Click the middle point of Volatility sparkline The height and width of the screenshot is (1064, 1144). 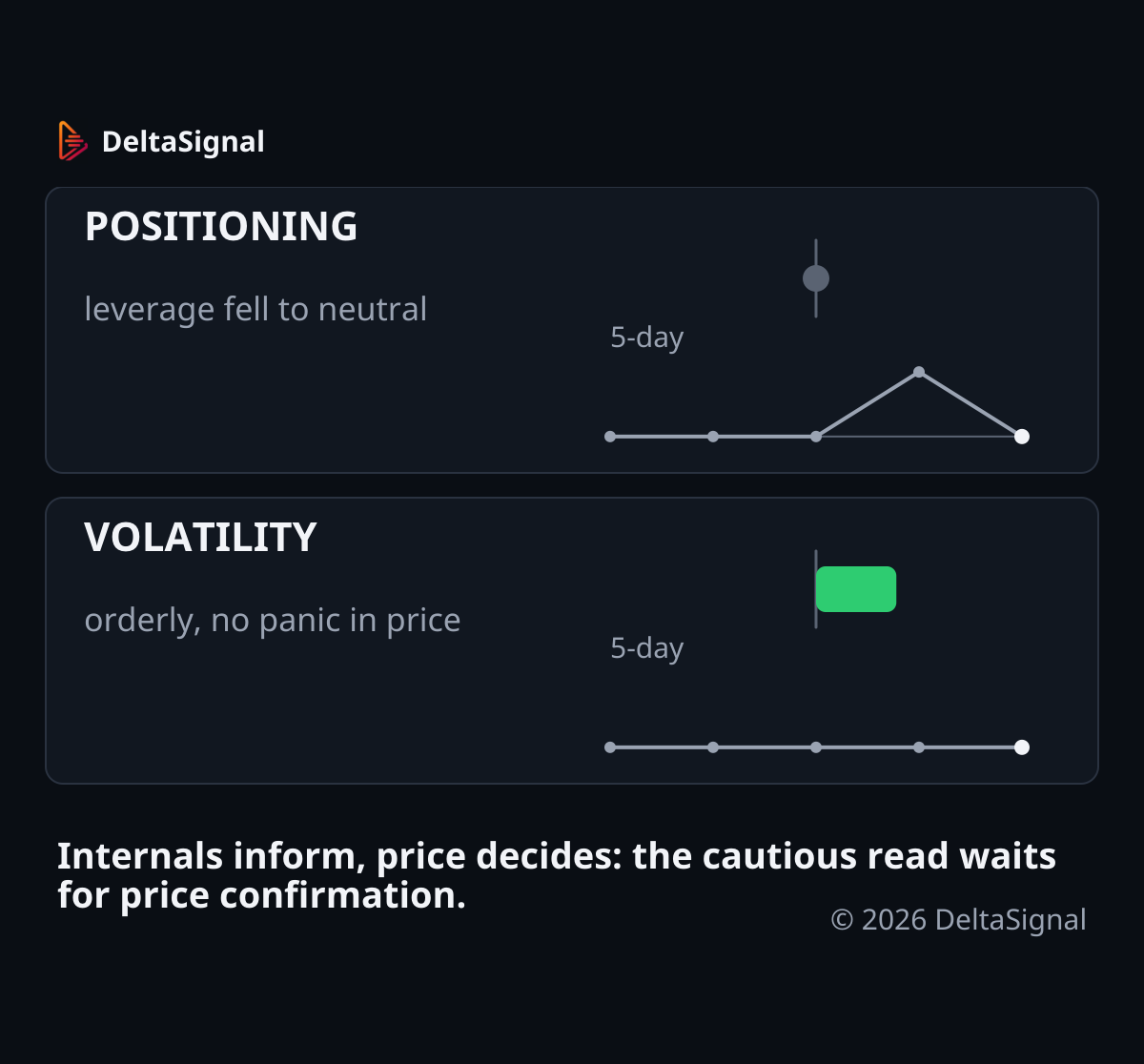[816, 747]
